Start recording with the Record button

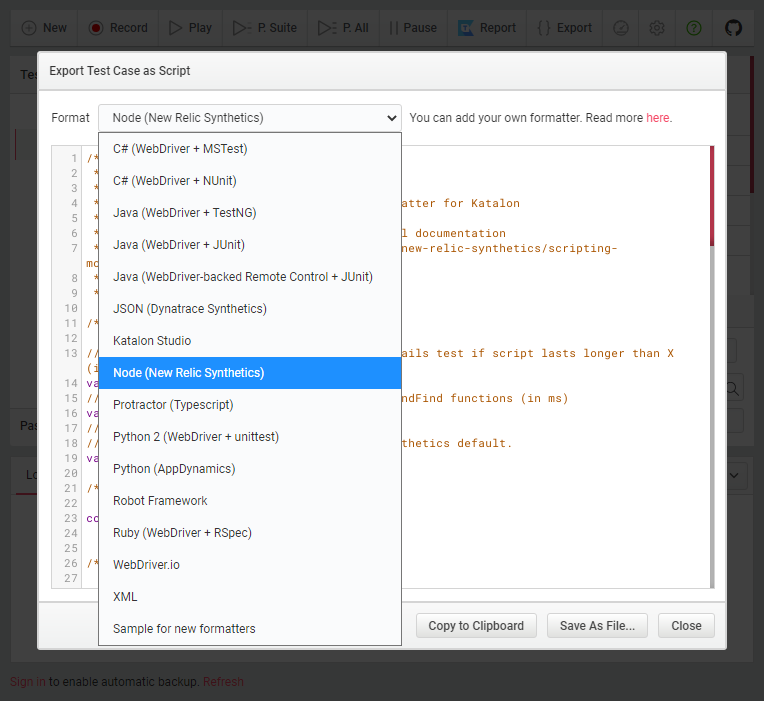click(118, 28)
